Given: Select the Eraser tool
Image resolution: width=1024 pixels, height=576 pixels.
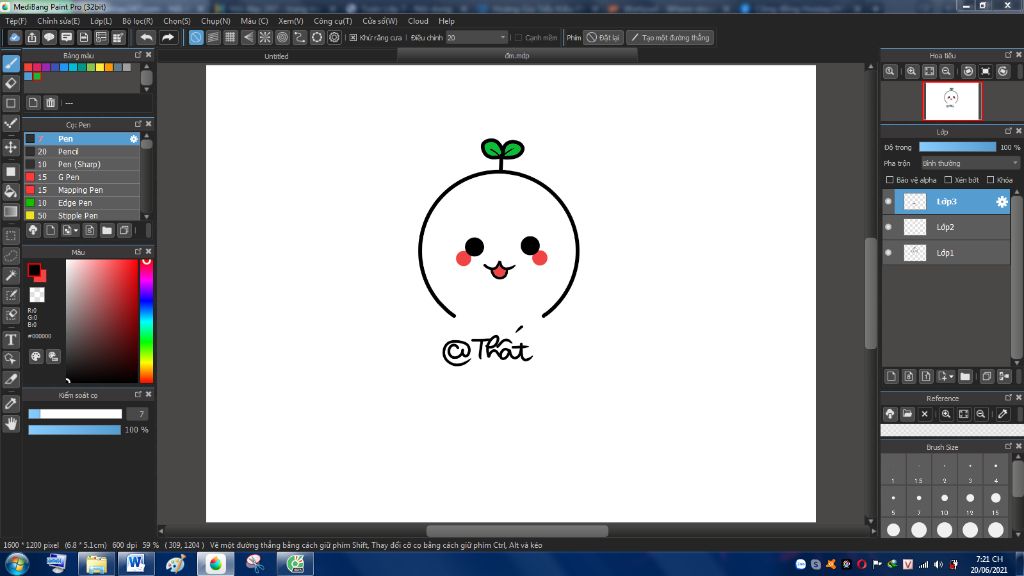Looking at the screenshot, I should tap(11, 83).
